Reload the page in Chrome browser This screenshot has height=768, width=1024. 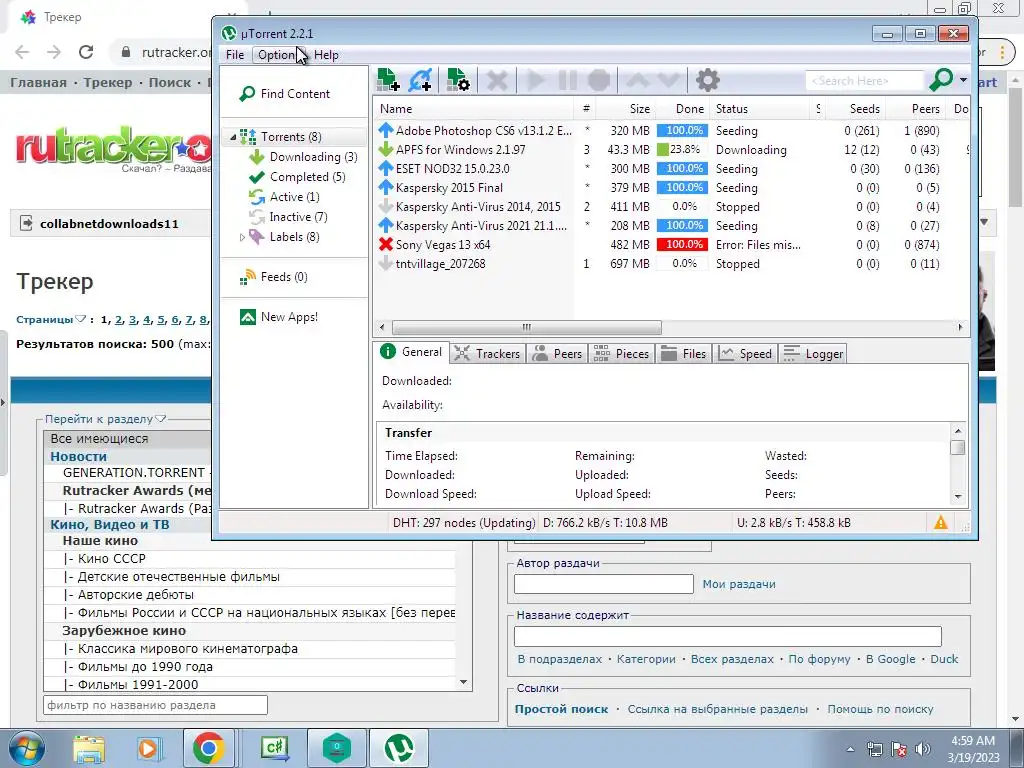pyautogui.click(x=86, y=52)
